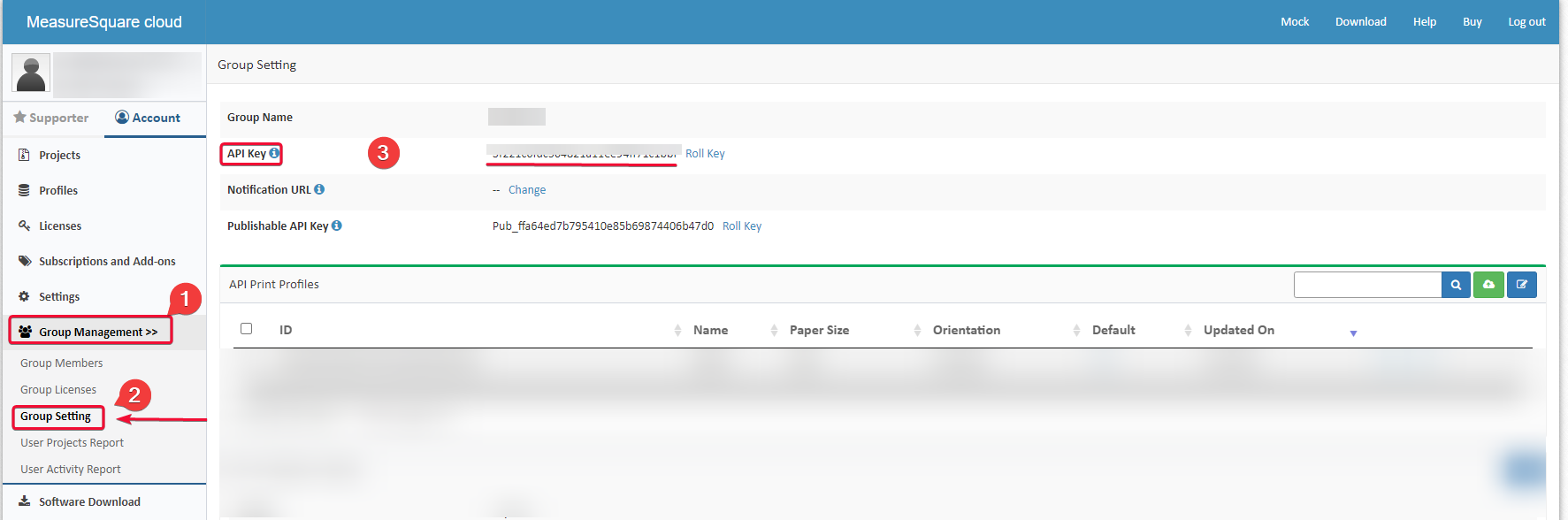1568x520 pixels.
Task: Click the Publishable API Key info icon
Action: point(337,226)
